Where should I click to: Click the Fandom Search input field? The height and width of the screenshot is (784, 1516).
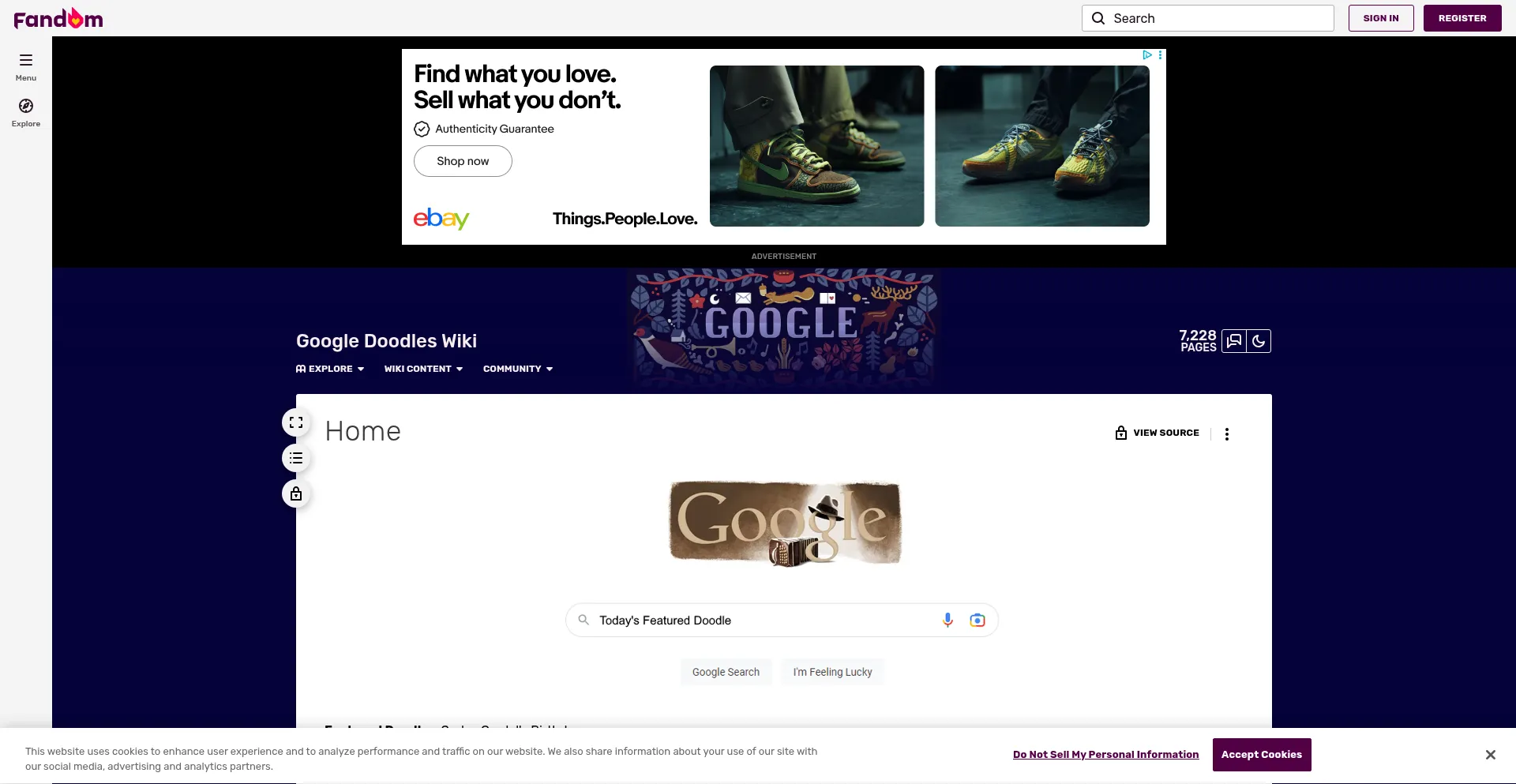[1208, 18]
